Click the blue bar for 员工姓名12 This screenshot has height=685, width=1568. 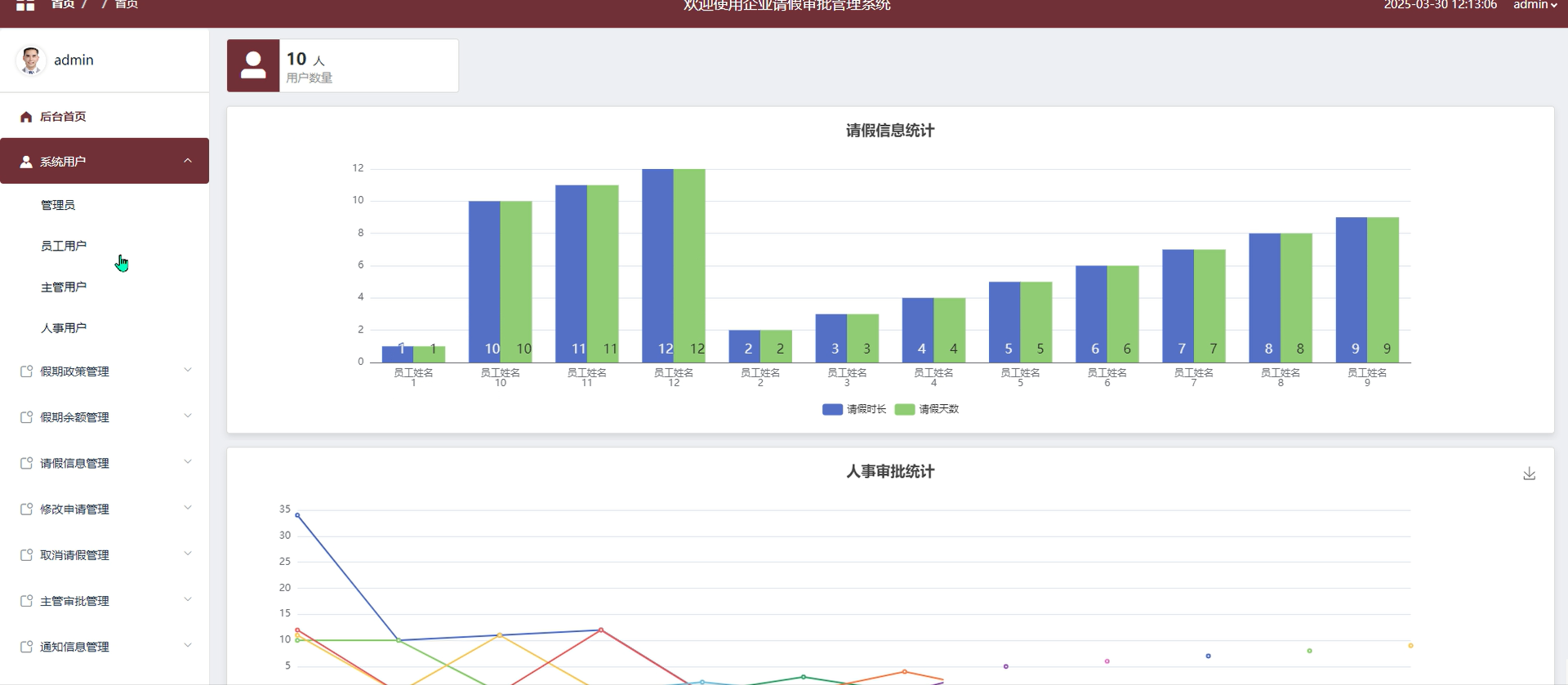[x=657, y=265]
